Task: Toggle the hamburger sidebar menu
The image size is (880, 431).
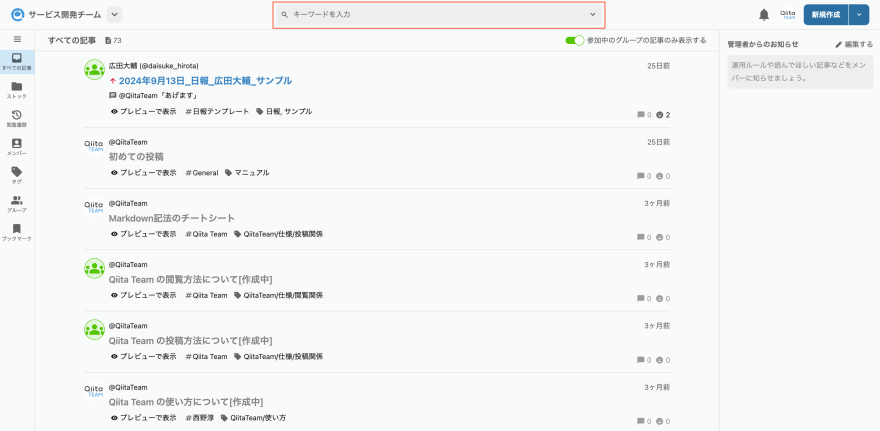Action: 17,39
